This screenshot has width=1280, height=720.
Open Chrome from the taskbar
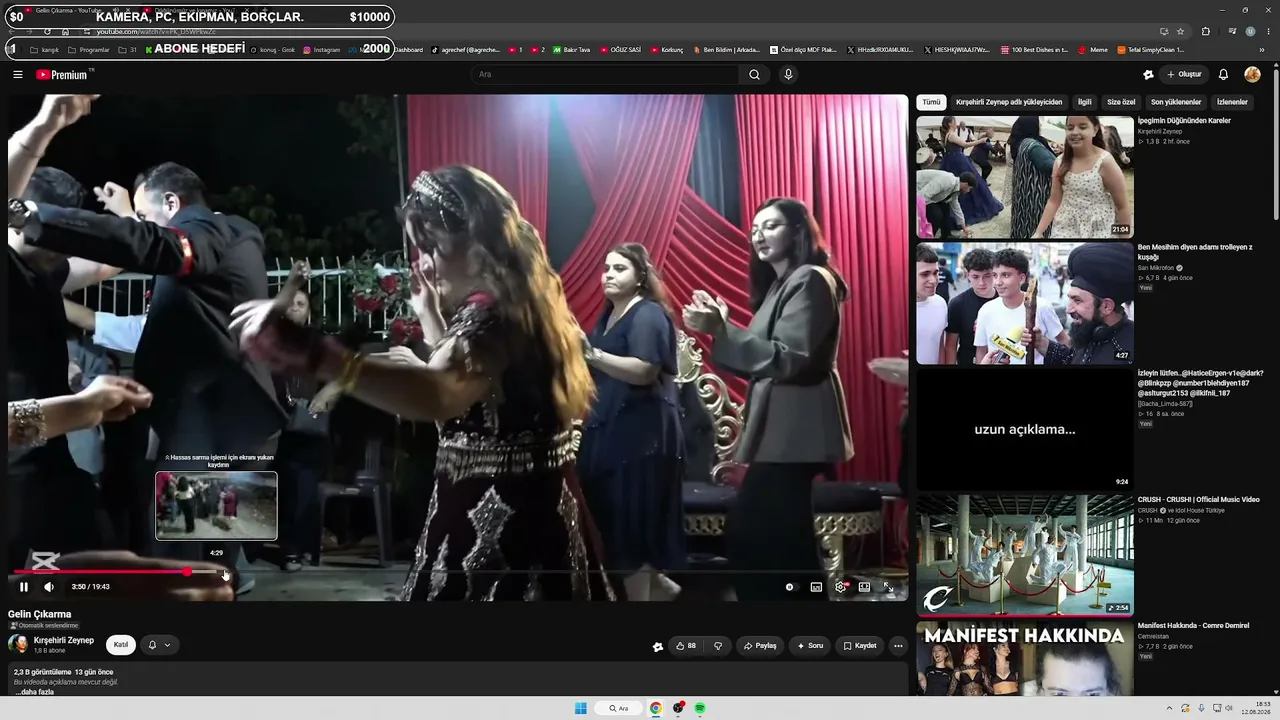[x=656, y=708]
